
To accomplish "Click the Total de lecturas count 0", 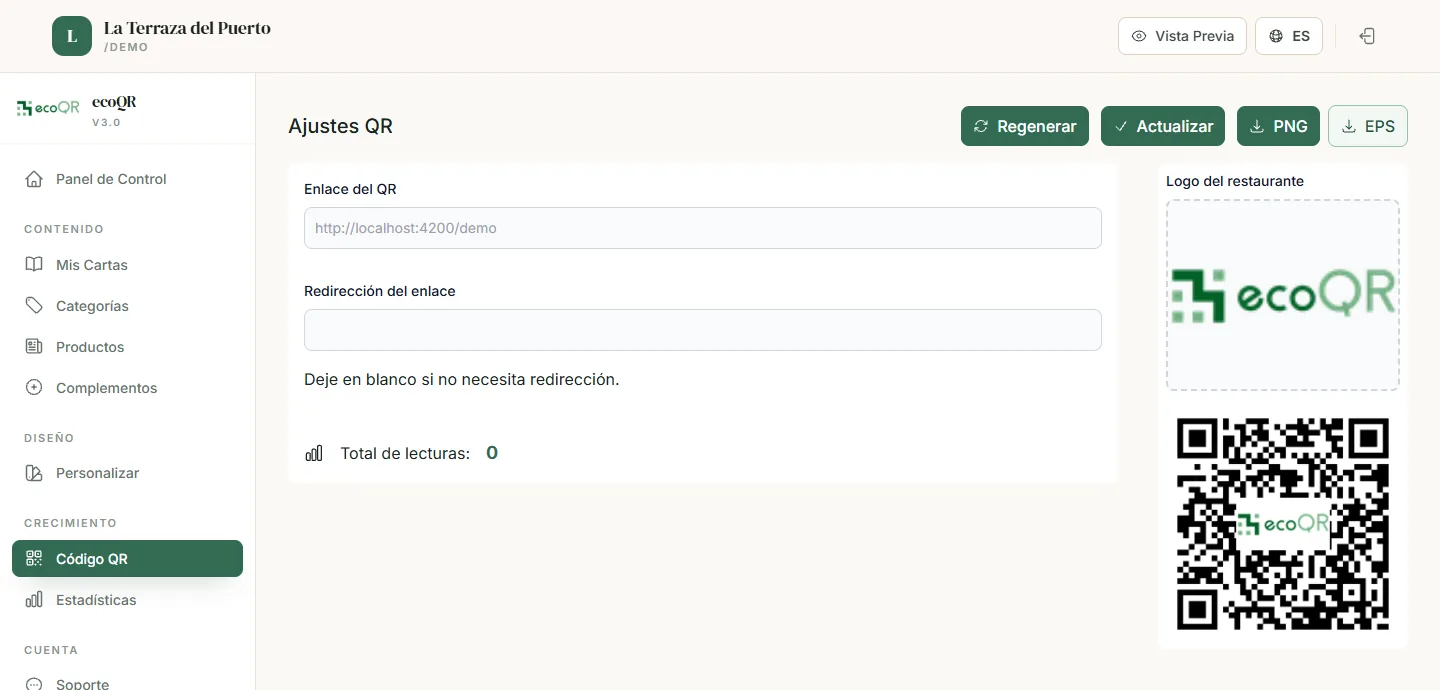I will (492, 453).
